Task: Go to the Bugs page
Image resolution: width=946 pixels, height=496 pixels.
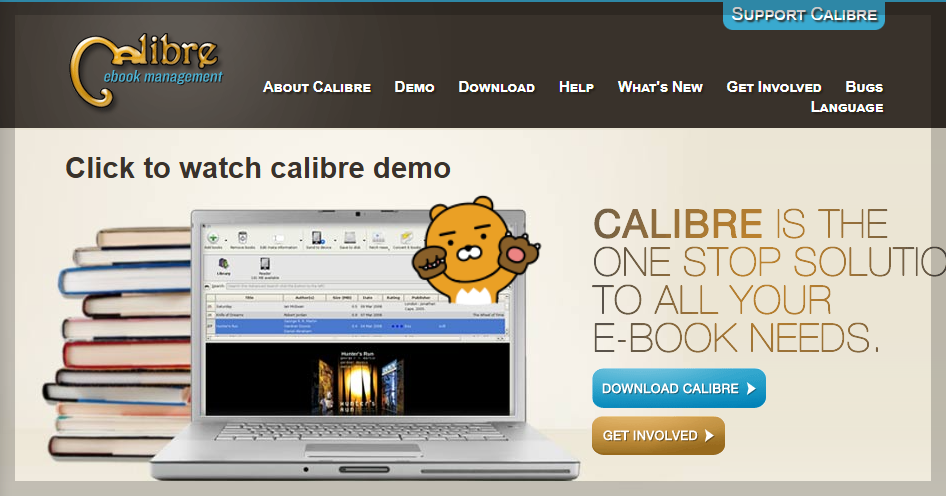Action: 864,87
